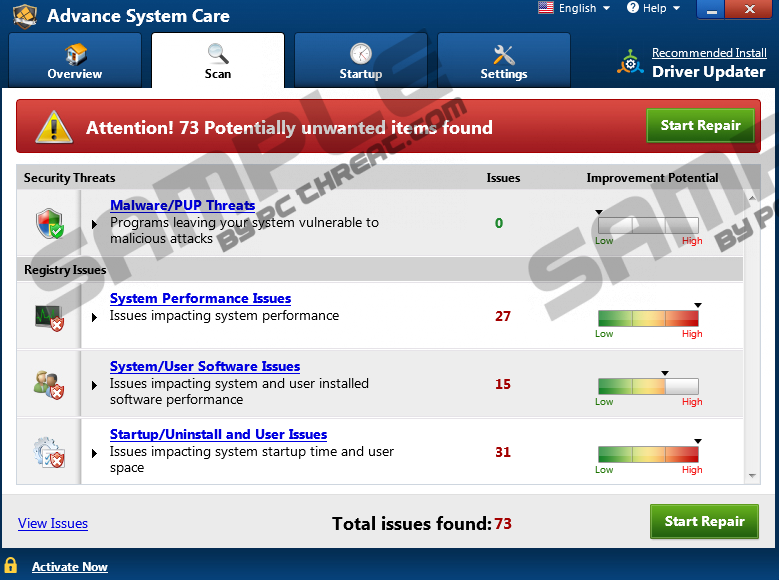
Task: Open Startup/Uninstall and User Issues link
Action: point(218,434)
